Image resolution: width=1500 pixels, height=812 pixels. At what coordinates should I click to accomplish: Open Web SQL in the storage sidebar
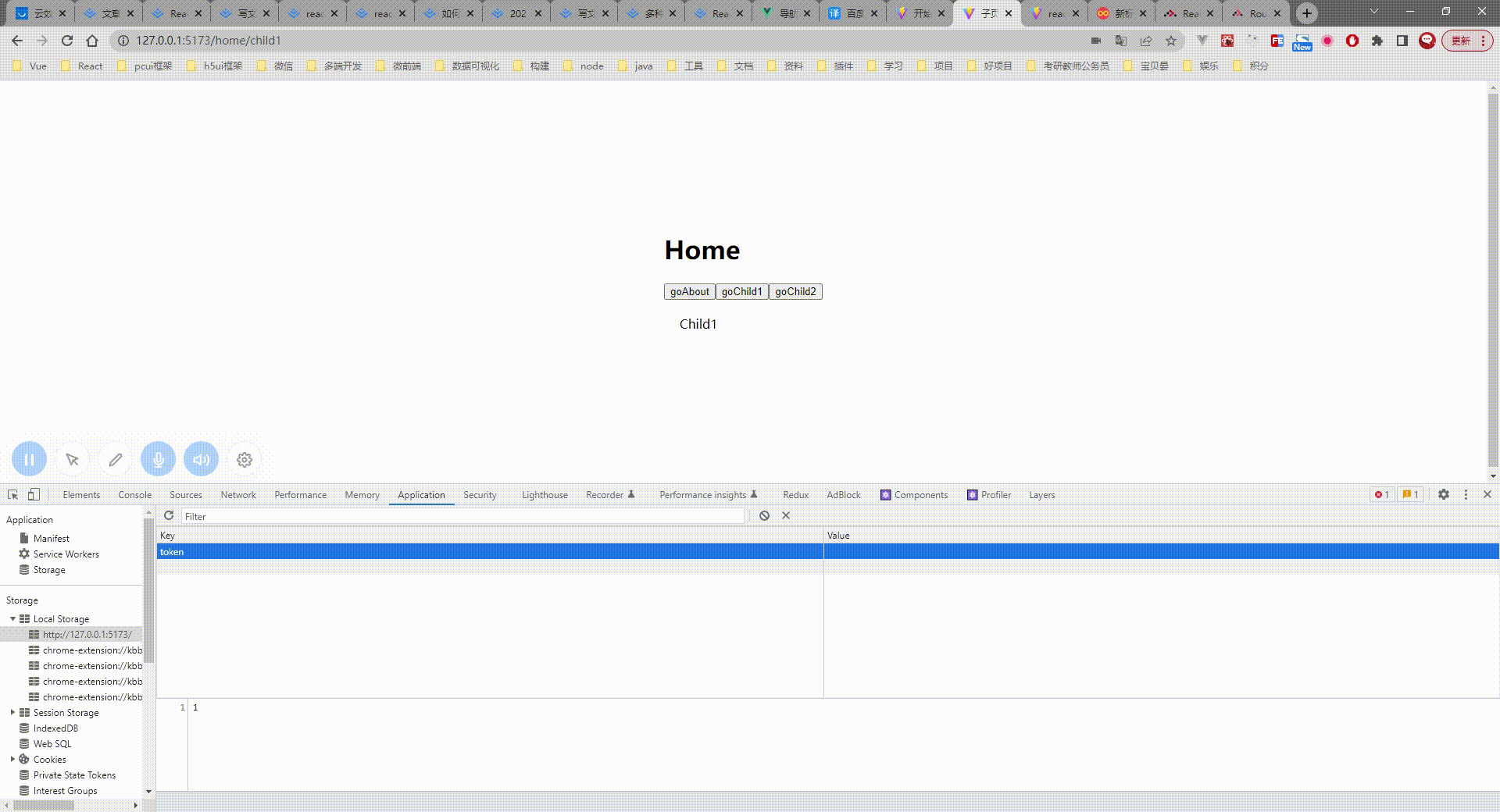coord(52,744)
